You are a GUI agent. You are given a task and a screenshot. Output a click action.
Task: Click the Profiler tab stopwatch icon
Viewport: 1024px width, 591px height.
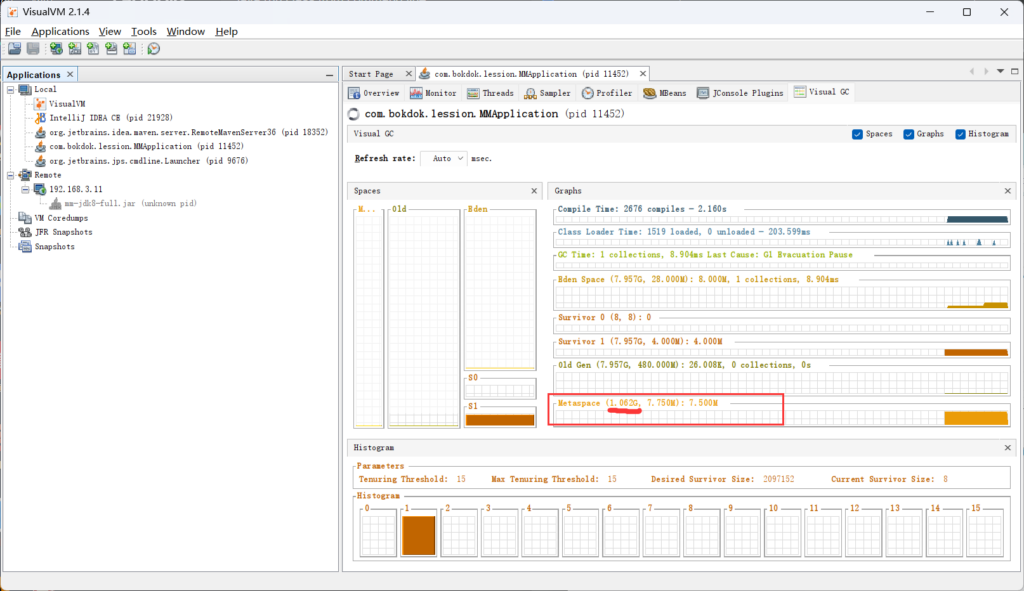588,93
